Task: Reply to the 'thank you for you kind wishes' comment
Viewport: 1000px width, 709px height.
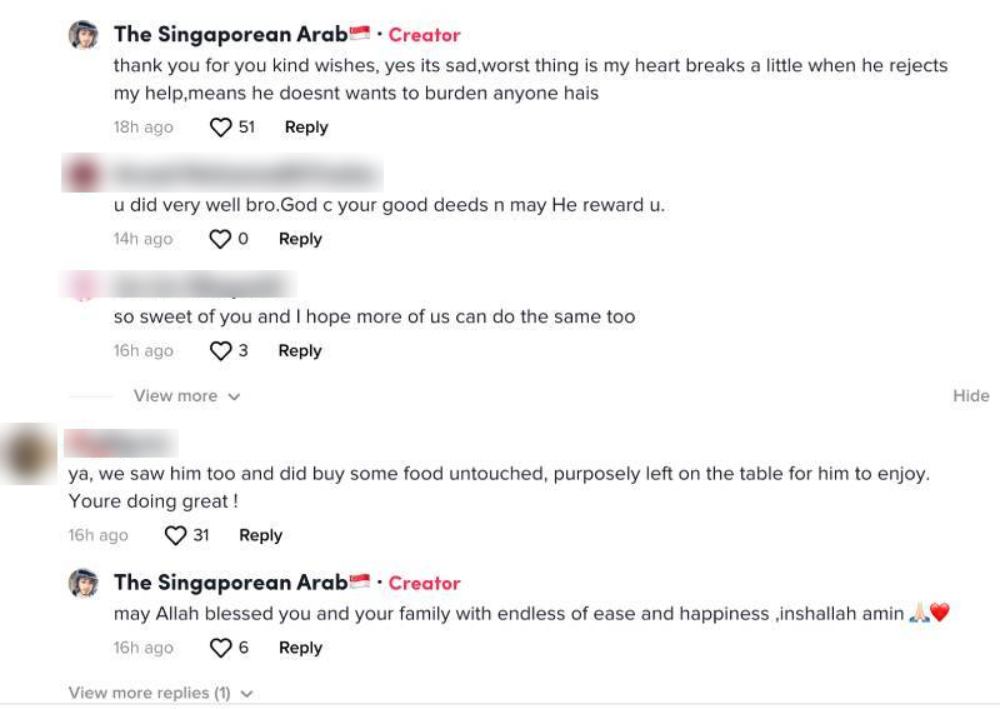Action: 306,128
